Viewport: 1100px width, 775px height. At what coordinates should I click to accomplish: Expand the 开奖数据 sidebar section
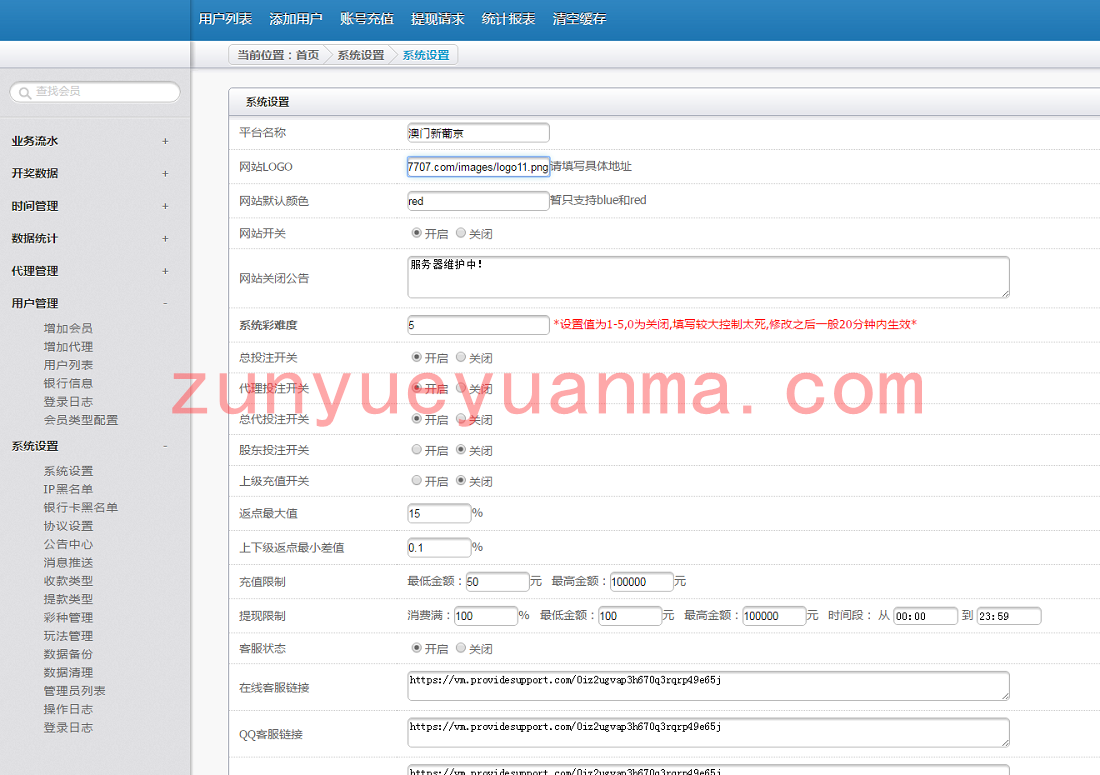(x=165, y=173)
